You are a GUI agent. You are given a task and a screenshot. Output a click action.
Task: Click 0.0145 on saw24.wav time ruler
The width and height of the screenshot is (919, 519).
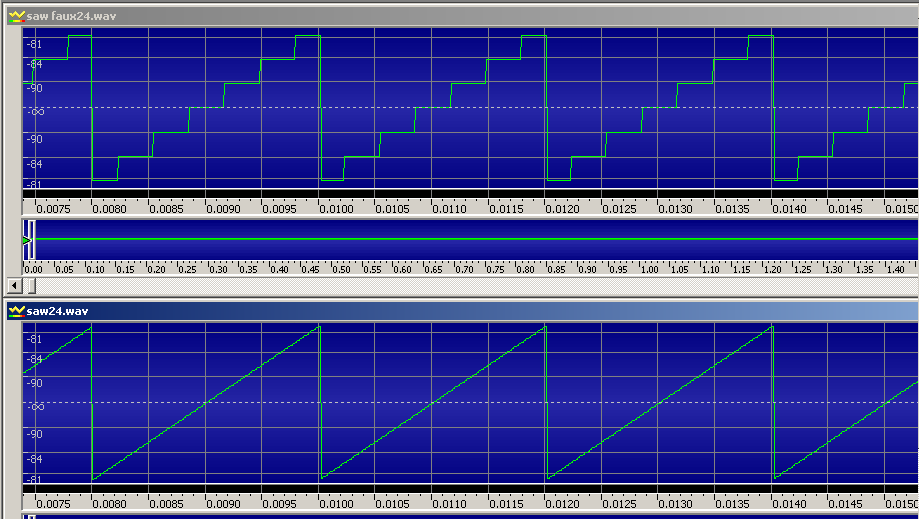pos(846,504)
